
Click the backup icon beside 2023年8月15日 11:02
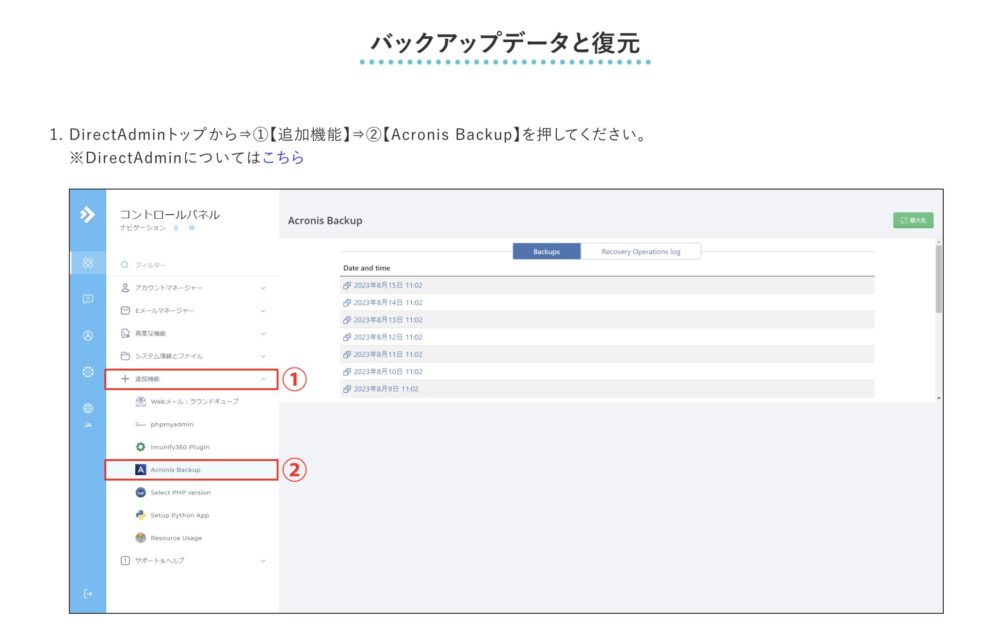click(x=347, y=286)
